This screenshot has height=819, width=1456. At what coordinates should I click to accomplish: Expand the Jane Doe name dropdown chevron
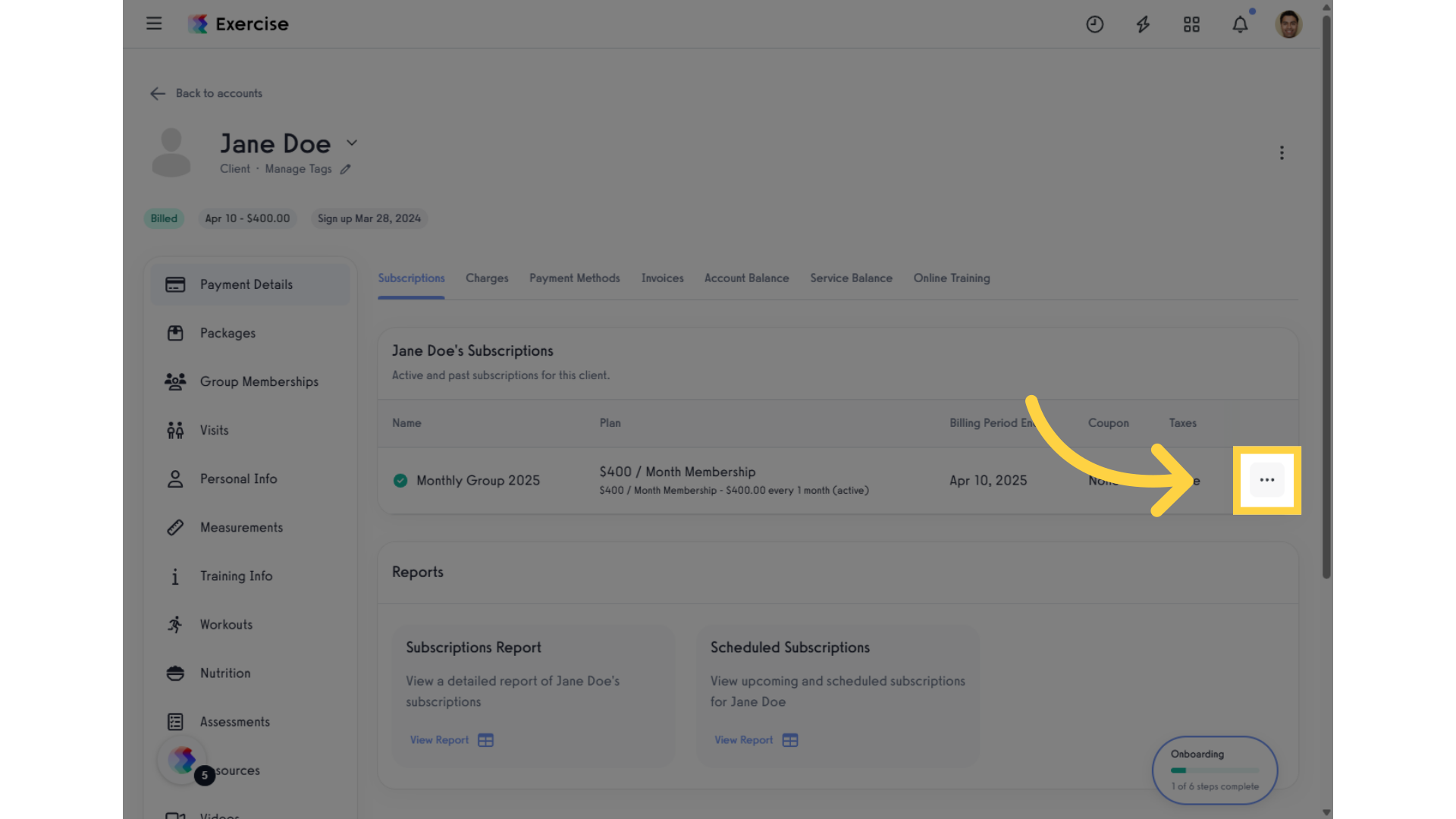click(x=352, y=143)
